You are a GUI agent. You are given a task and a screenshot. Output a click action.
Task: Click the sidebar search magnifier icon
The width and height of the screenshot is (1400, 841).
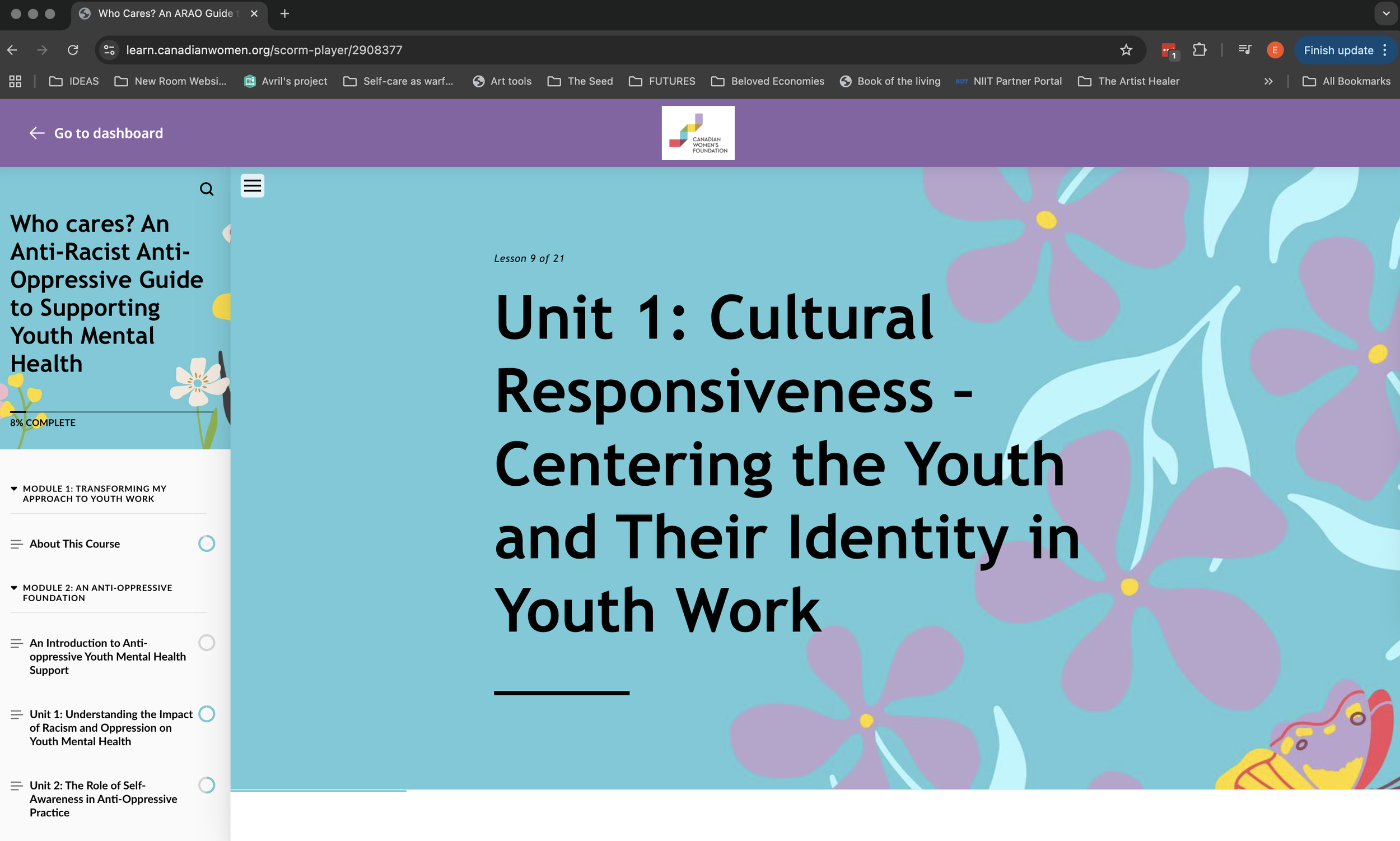pos(207,189)
